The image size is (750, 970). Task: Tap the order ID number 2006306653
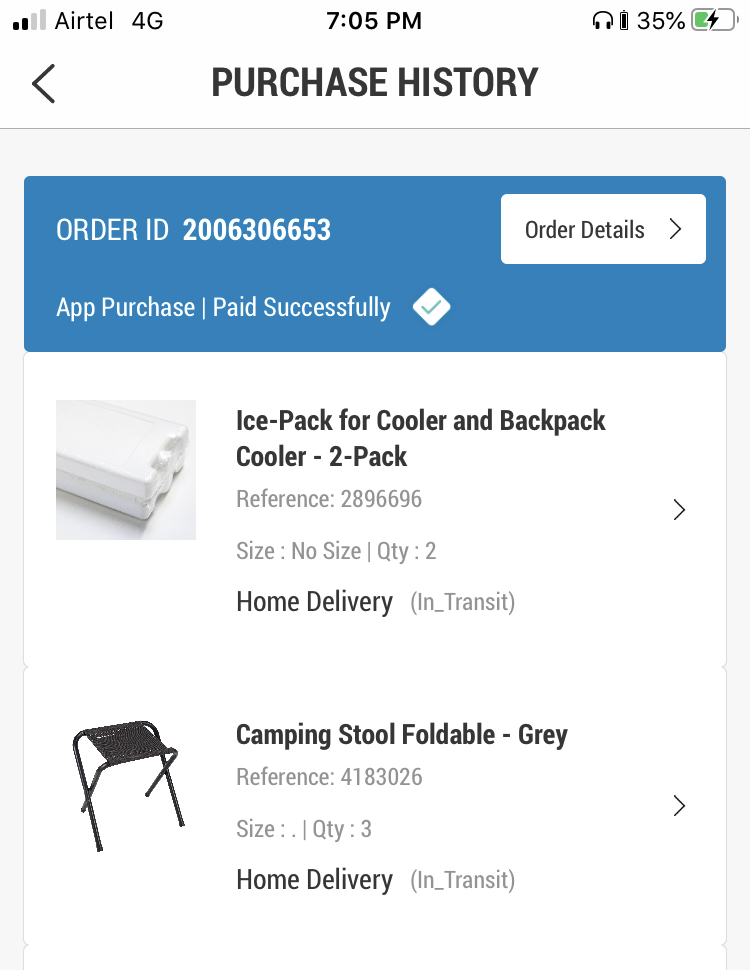click(x=256, y=230)
